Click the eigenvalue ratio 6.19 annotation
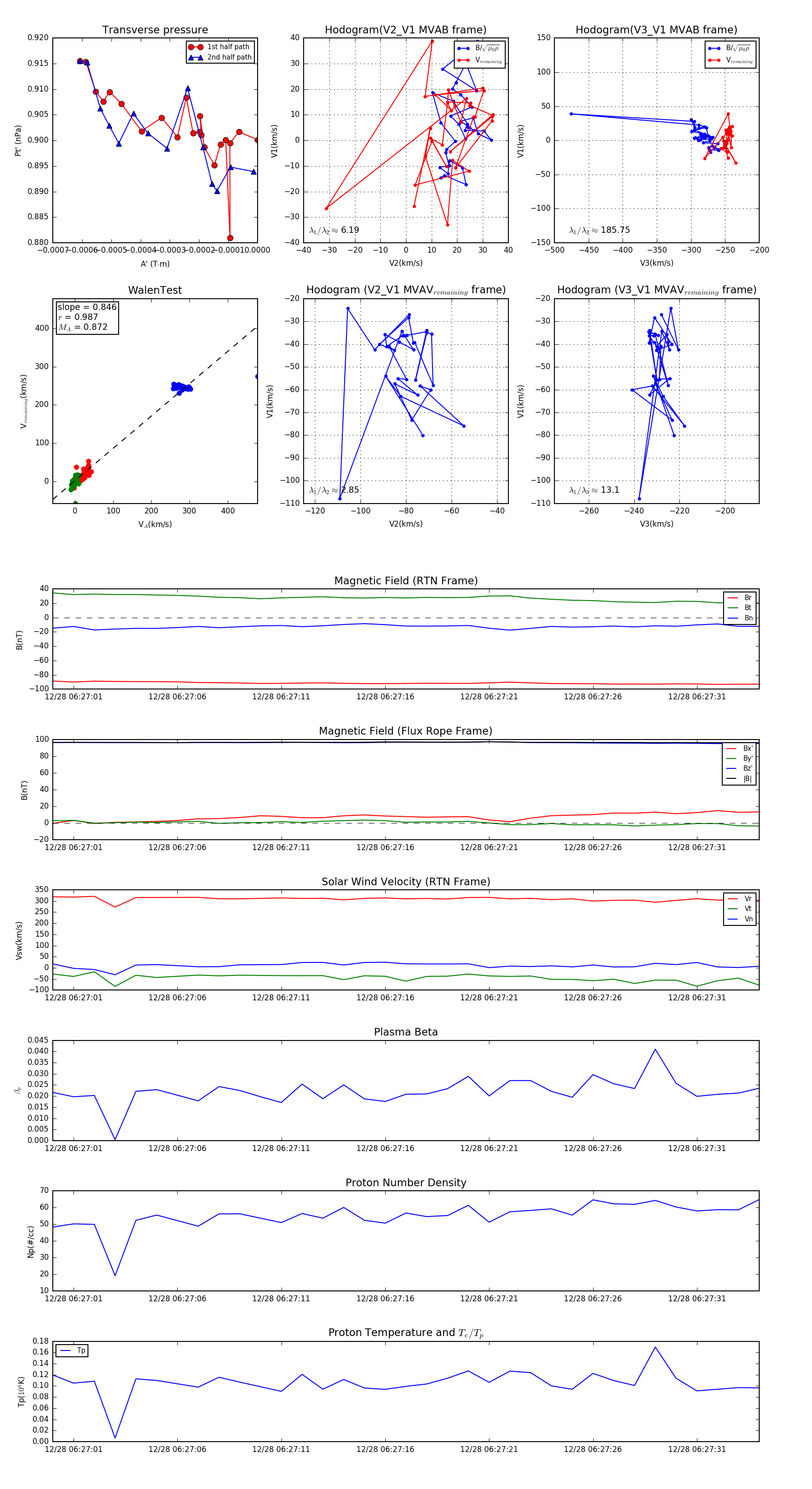The image size is (812, 1489). click(334, 230)
